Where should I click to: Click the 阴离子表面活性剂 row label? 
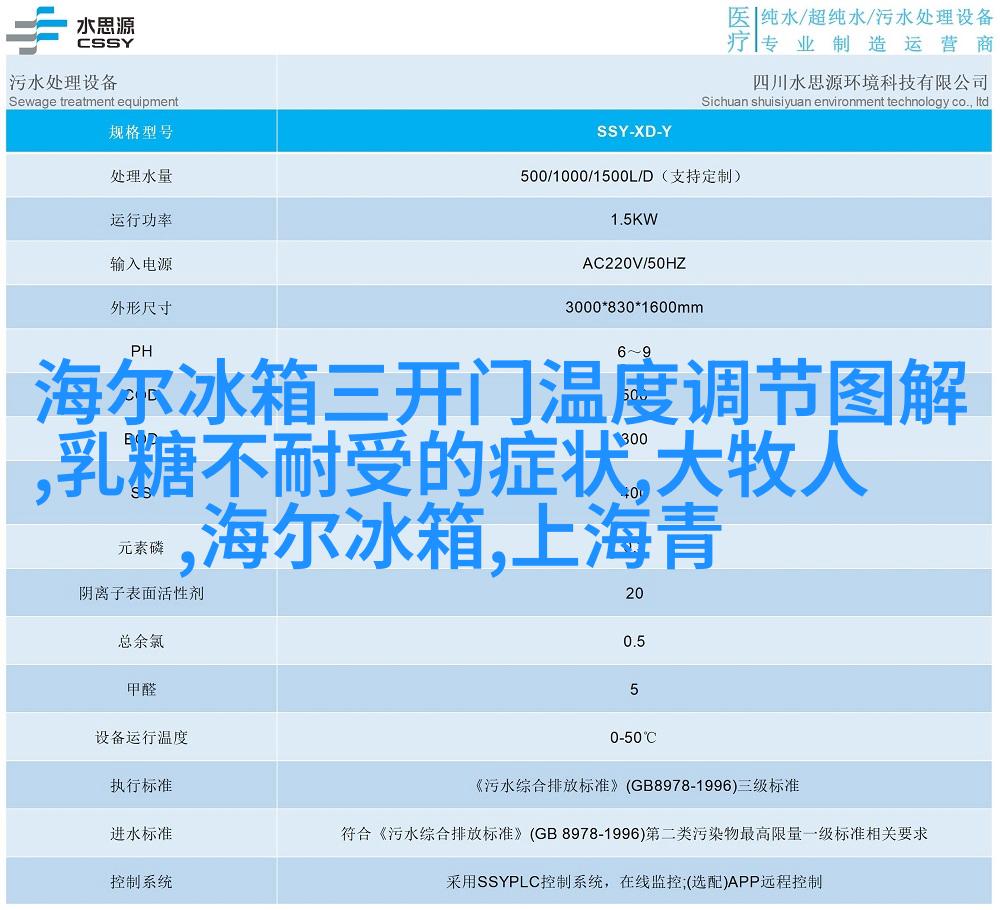141,593
